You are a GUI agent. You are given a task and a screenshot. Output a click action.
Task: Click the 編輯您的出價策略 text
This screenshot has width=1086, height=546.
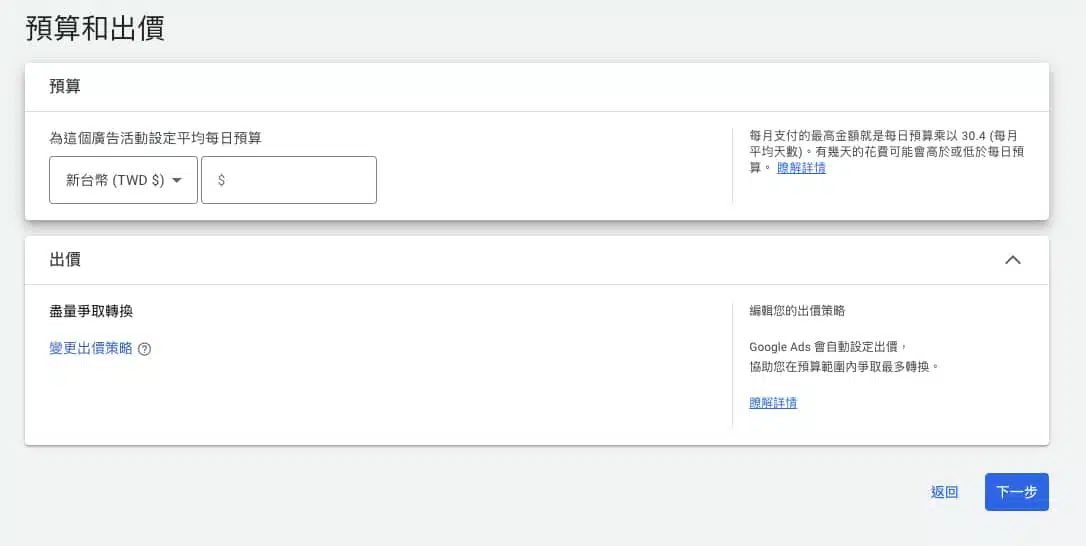click(797, 310)
